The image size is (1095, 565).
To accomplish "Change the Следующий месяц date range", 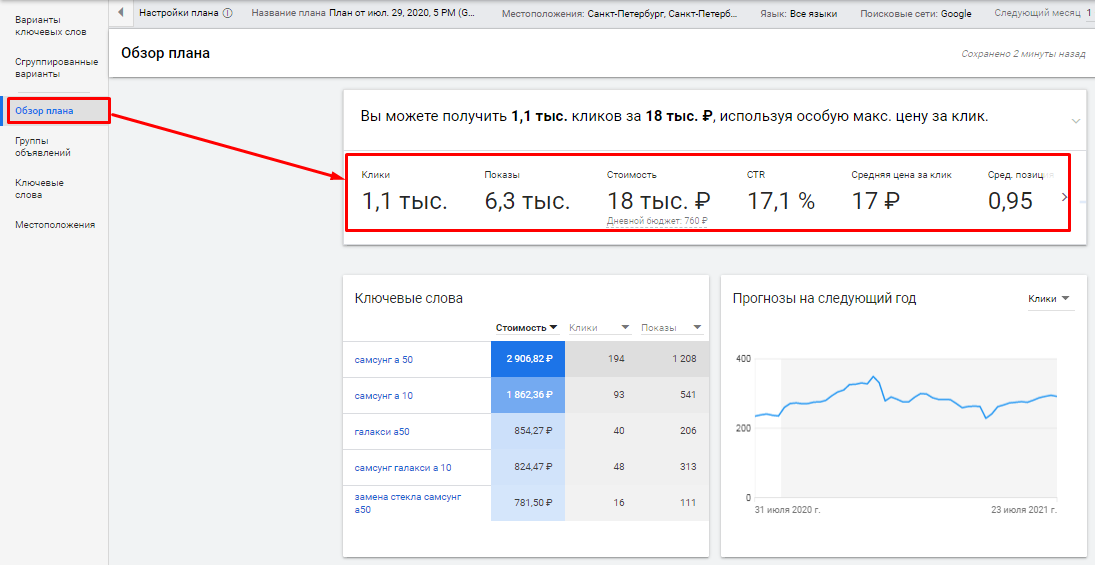I will click(1044, 13).
